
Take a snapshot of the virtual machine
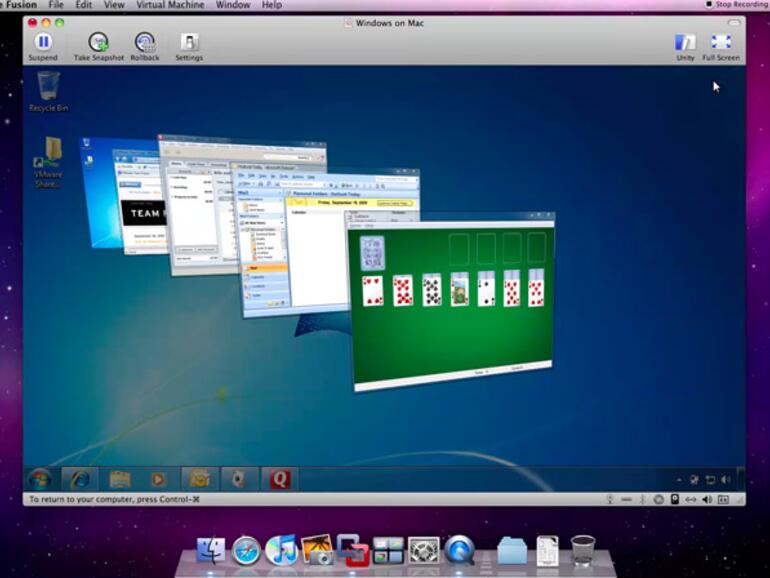click(x=98, y=43)
